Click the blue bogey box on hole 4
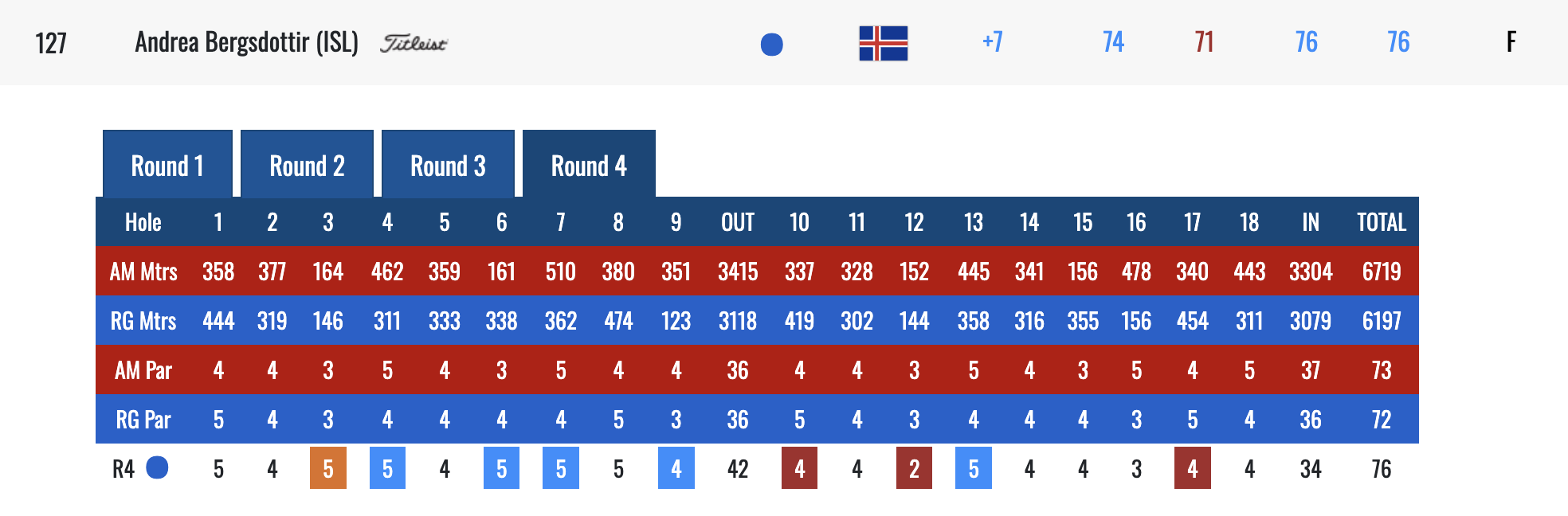Screen dimensions: 1568x516 [387, 468]
